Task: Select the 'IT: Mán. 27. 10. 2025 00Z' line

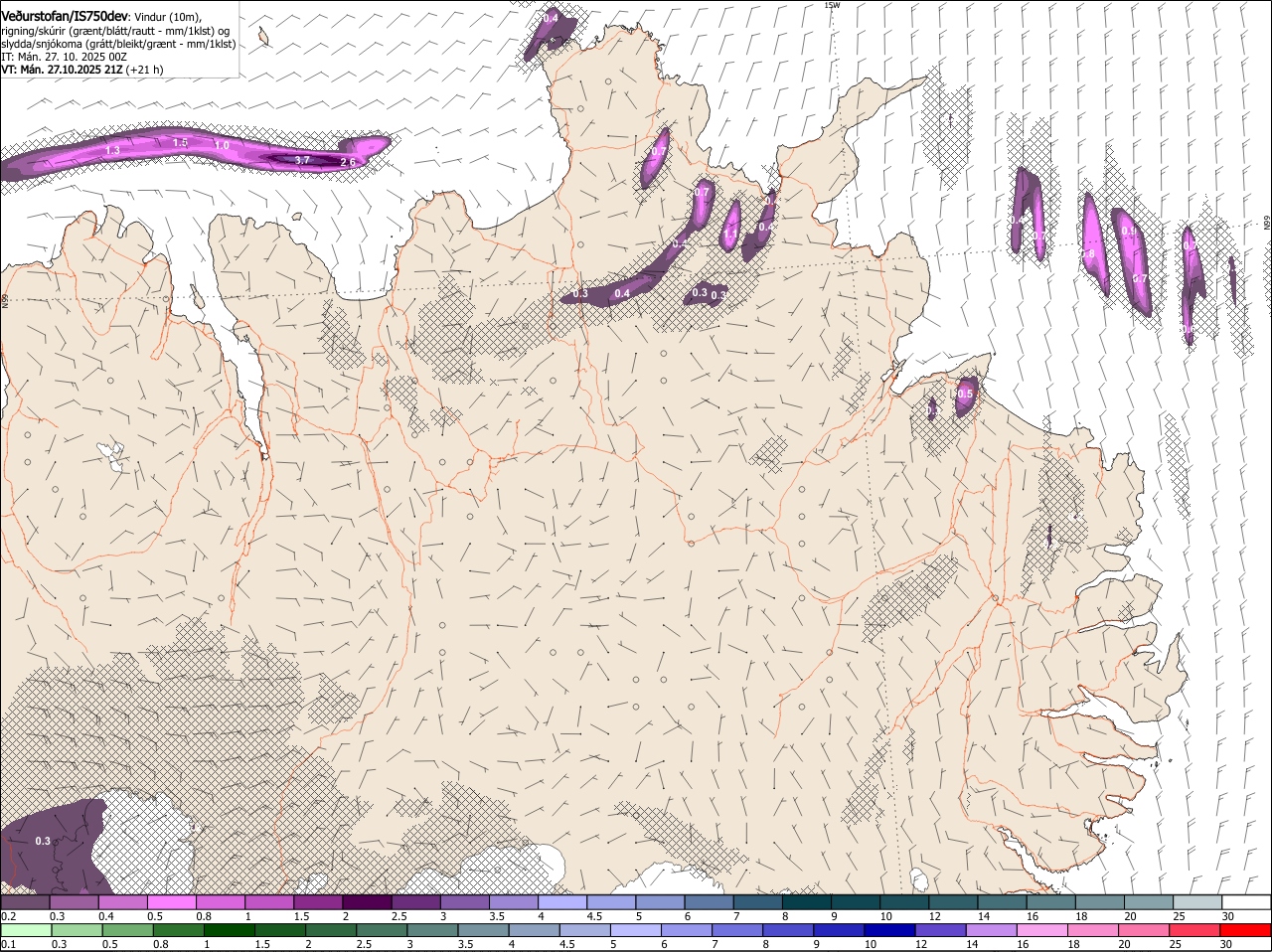Action: click(65, 57)
